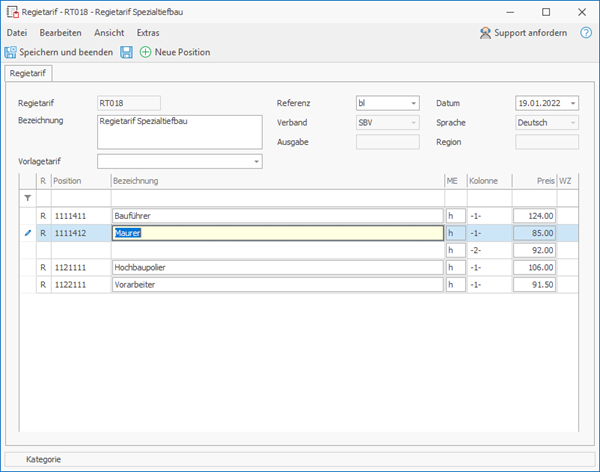The height and width of the screenshot is (472, 600).
Task: Click the filter funnel icon in grid
Action: (28, 198)
